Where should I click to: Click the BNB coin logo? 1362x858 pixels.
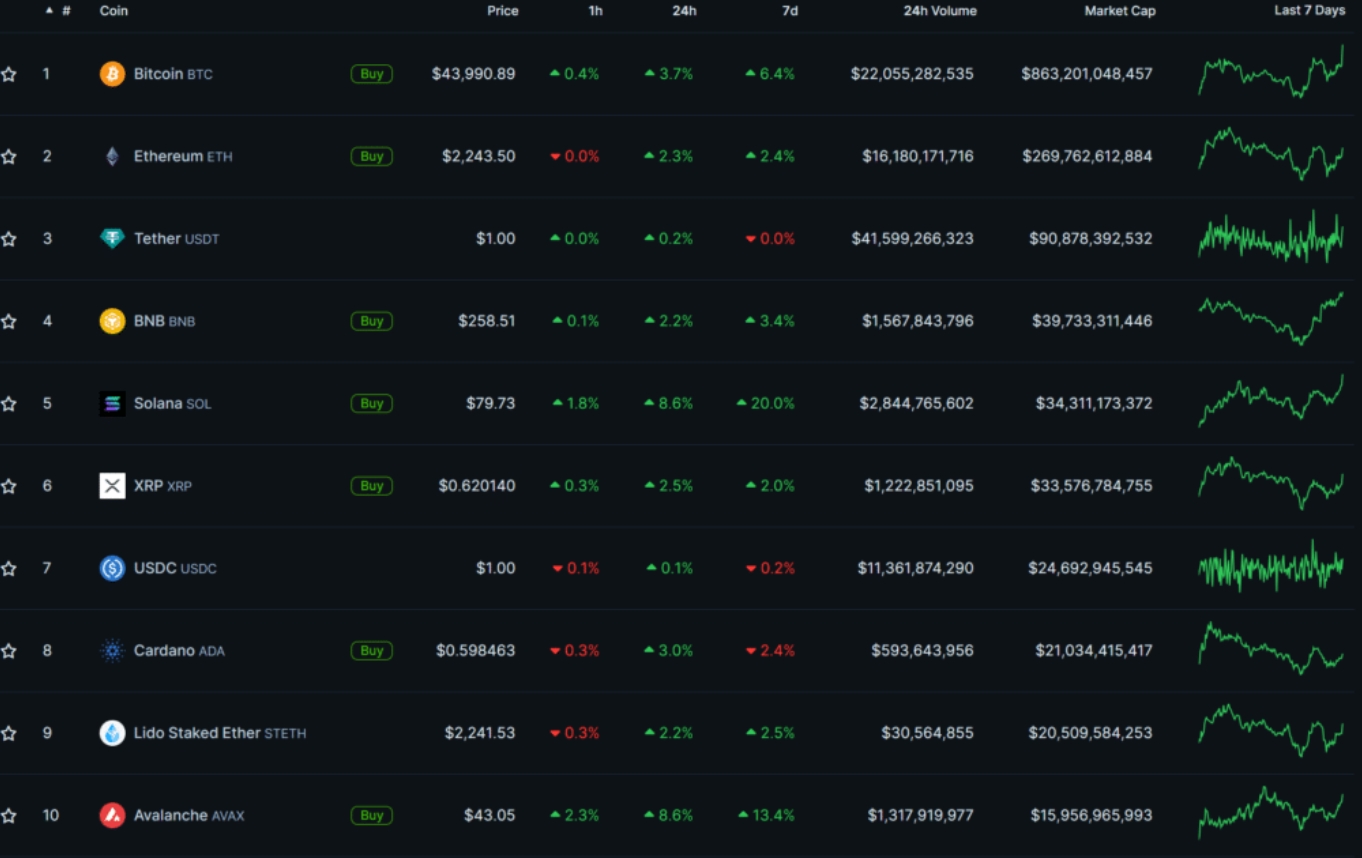coord(112,321)
